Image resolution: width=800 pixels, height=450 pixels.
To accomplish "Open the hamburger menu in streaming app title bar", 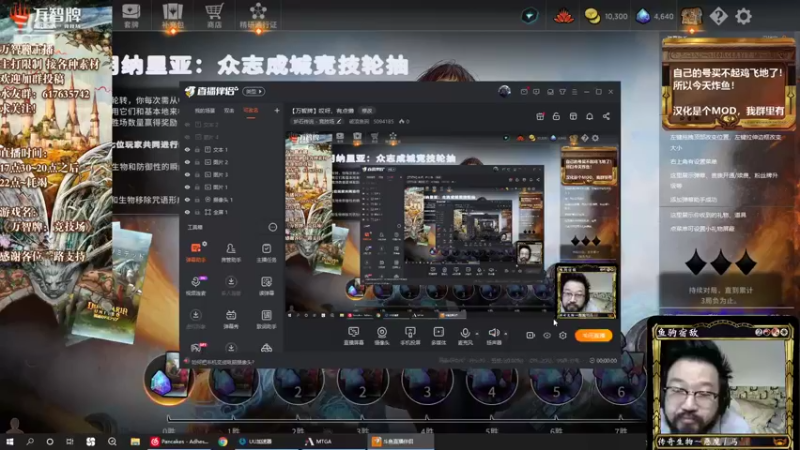I will 574,92.
